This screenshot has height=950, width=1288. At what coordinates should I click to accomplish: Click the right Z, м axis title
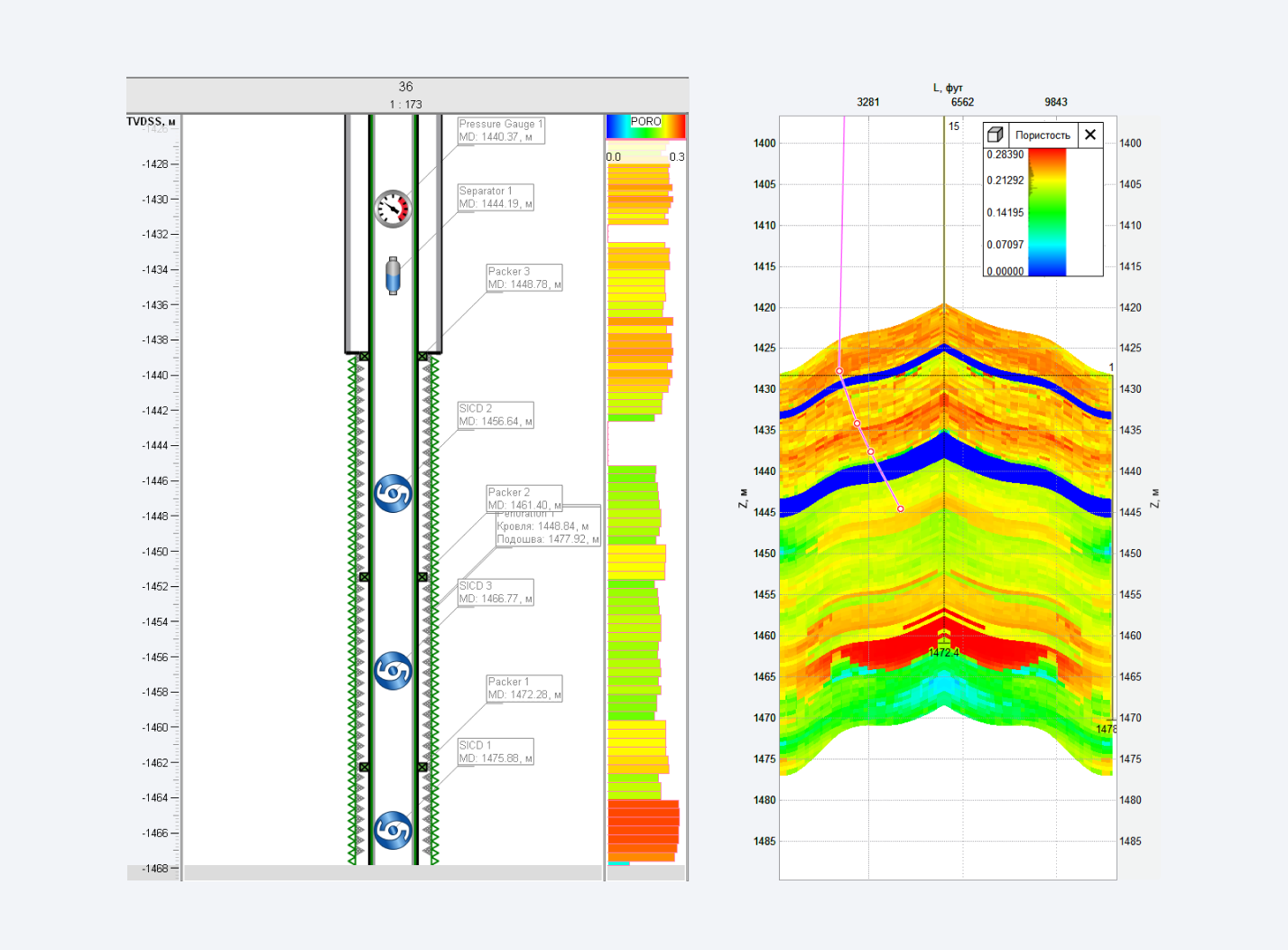pyautogui.click(x=1154, y=498)
